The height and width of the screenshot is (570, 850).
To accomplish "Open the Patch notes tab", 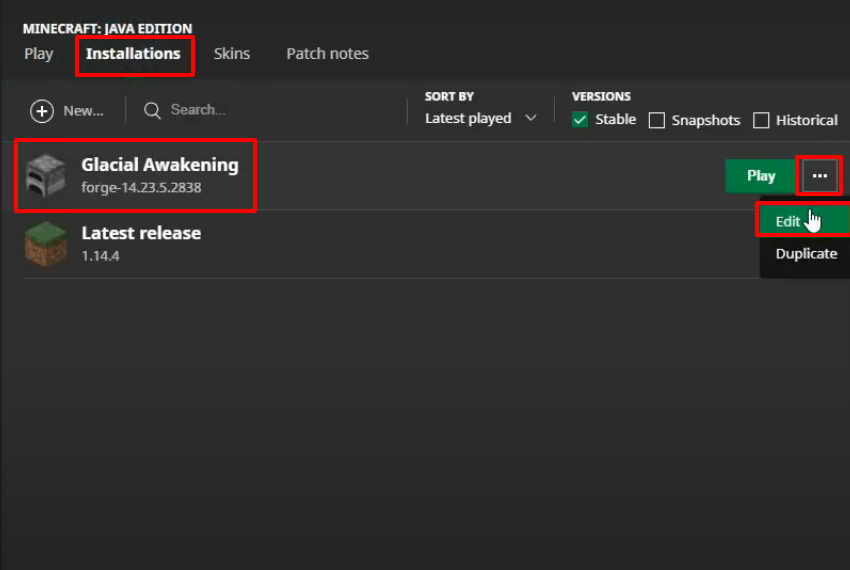I will 327,54.
